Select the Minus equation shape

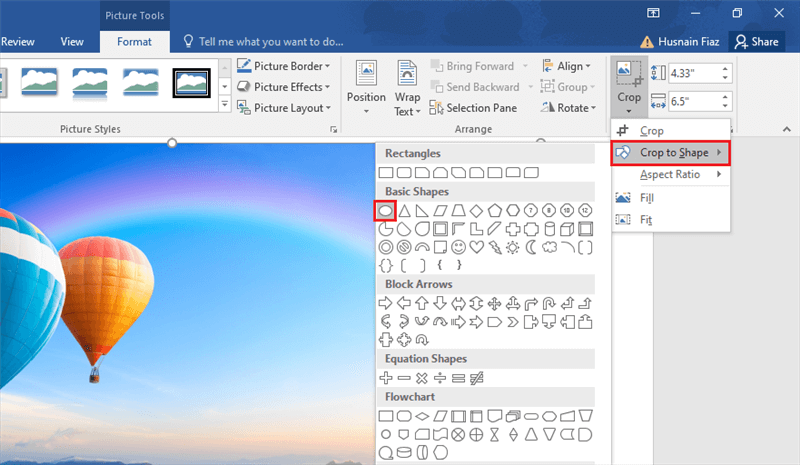[x=404, y=378]
